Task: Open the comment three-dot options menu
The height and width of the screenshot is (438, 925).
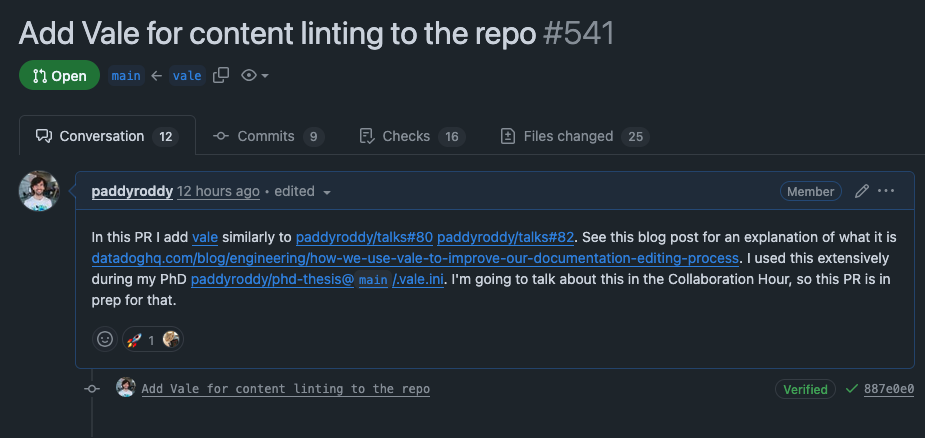Action: pyautogui.click(x=886, y=191)
